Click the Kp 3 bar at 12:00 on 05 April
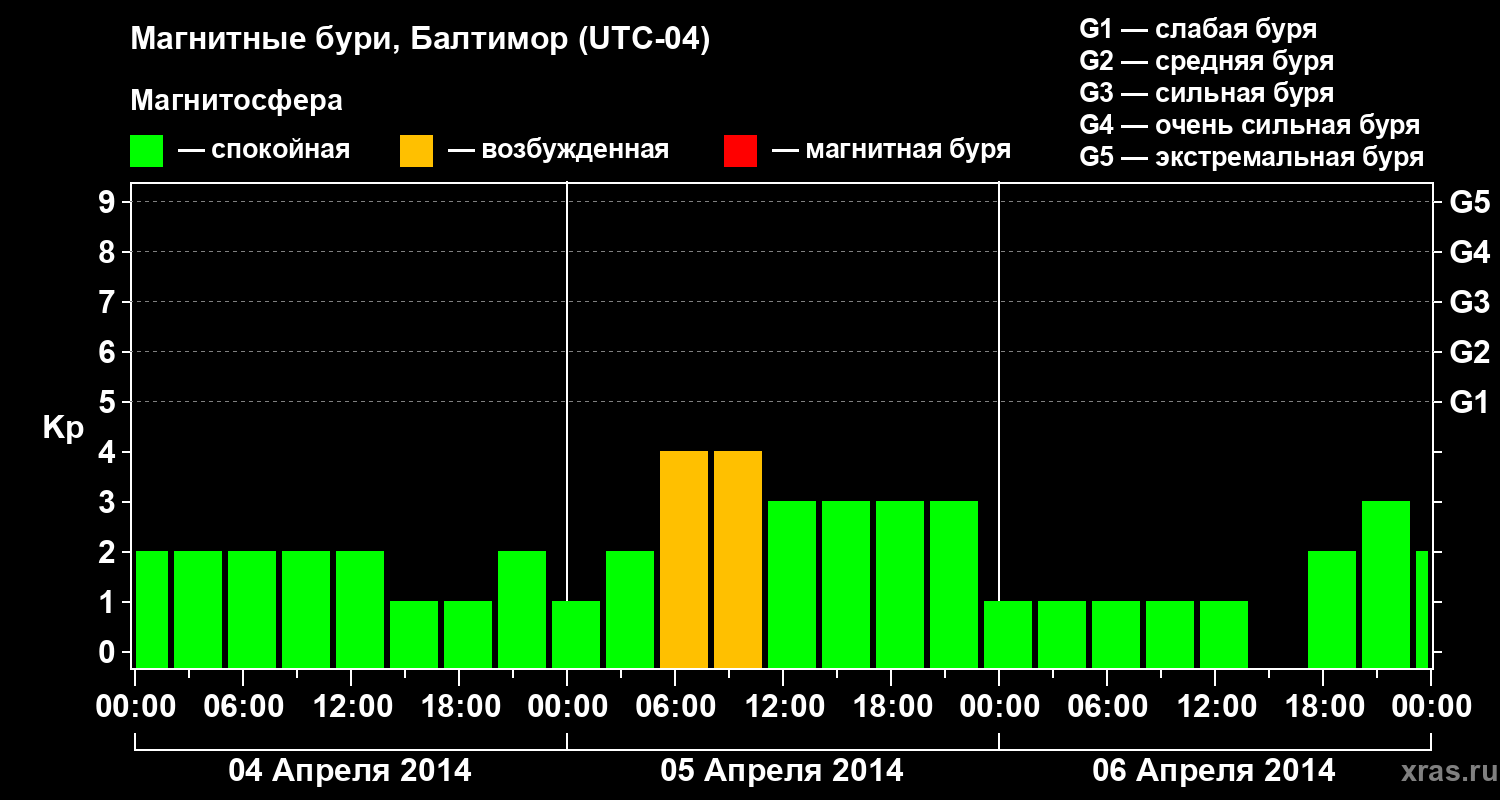Viewport: 1500px width, 800px height. (x=792, y=584)
